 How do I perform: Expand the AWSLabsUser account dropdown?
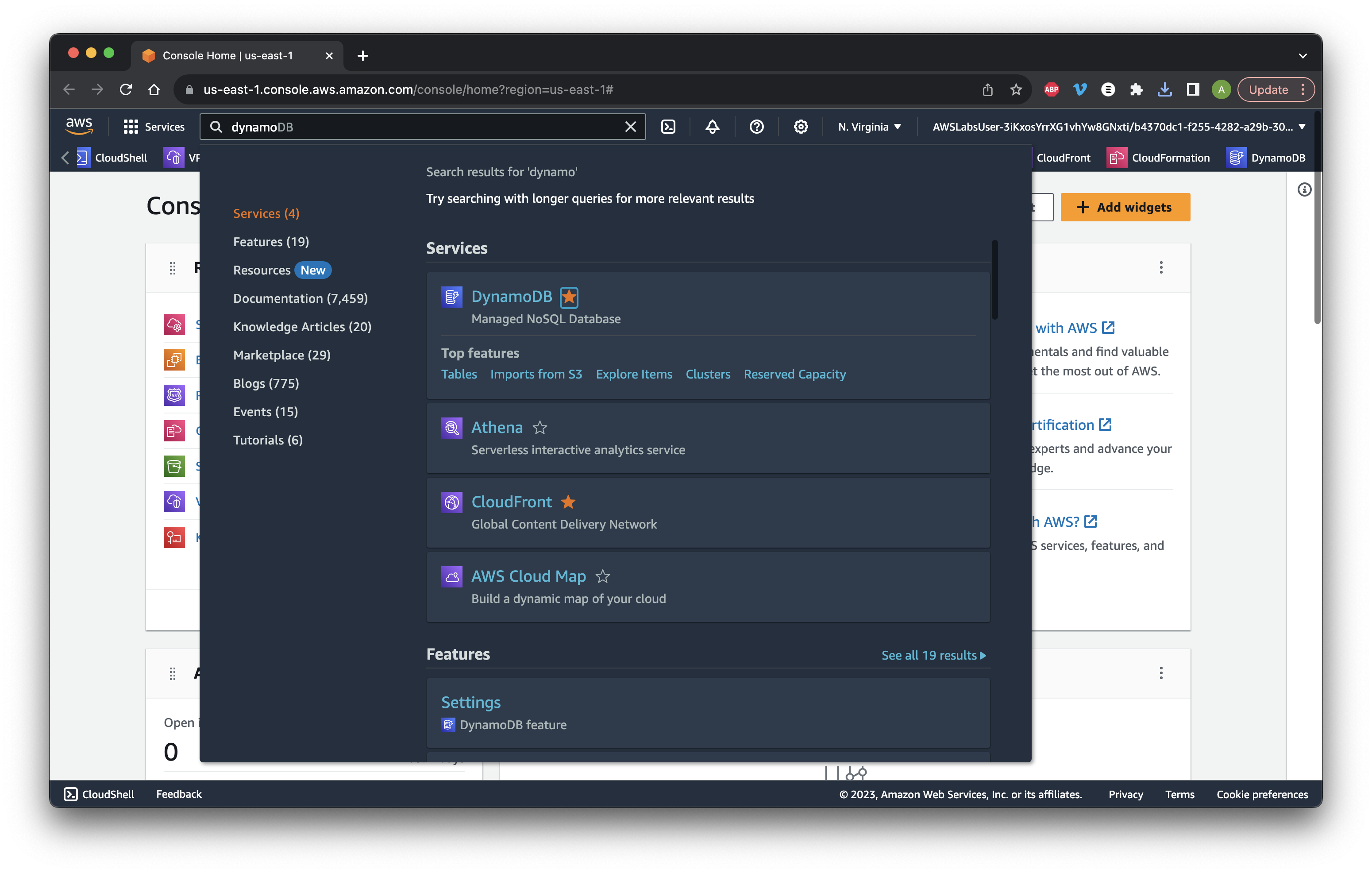(x=1118, y=127)
